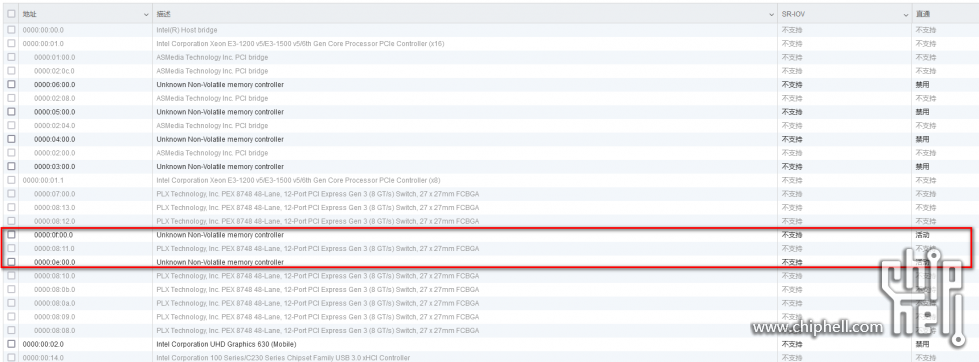Click the greyed checkbox for 0000:00:00.0 Host bridge
The height and width of the screenshot is (362, 979).
(x=11, y=30)
